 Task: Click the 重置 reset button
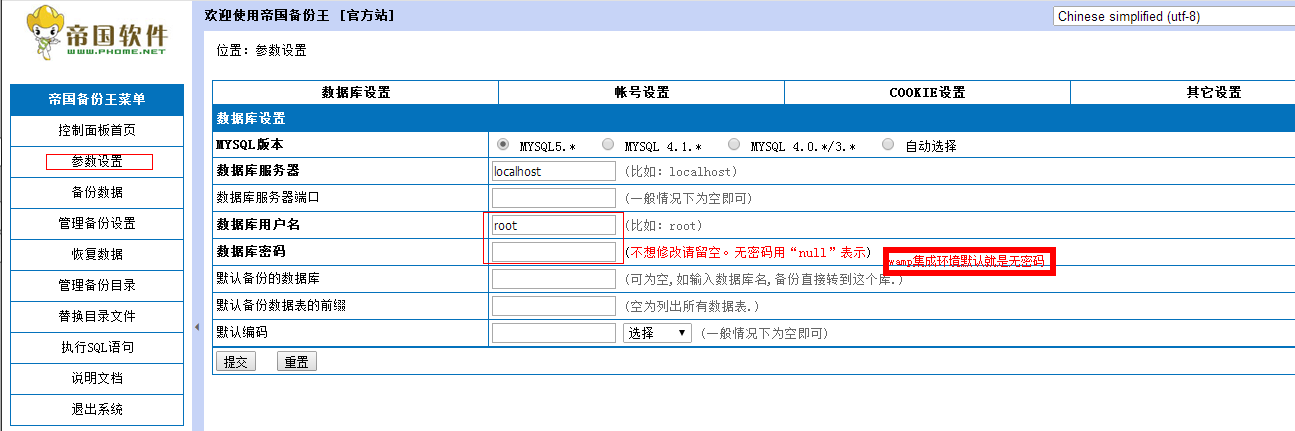pos(297,361)
